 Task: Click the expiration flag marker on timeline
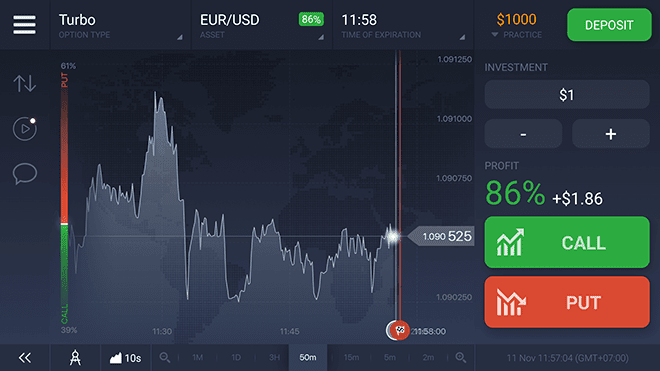tap(398, 331)
